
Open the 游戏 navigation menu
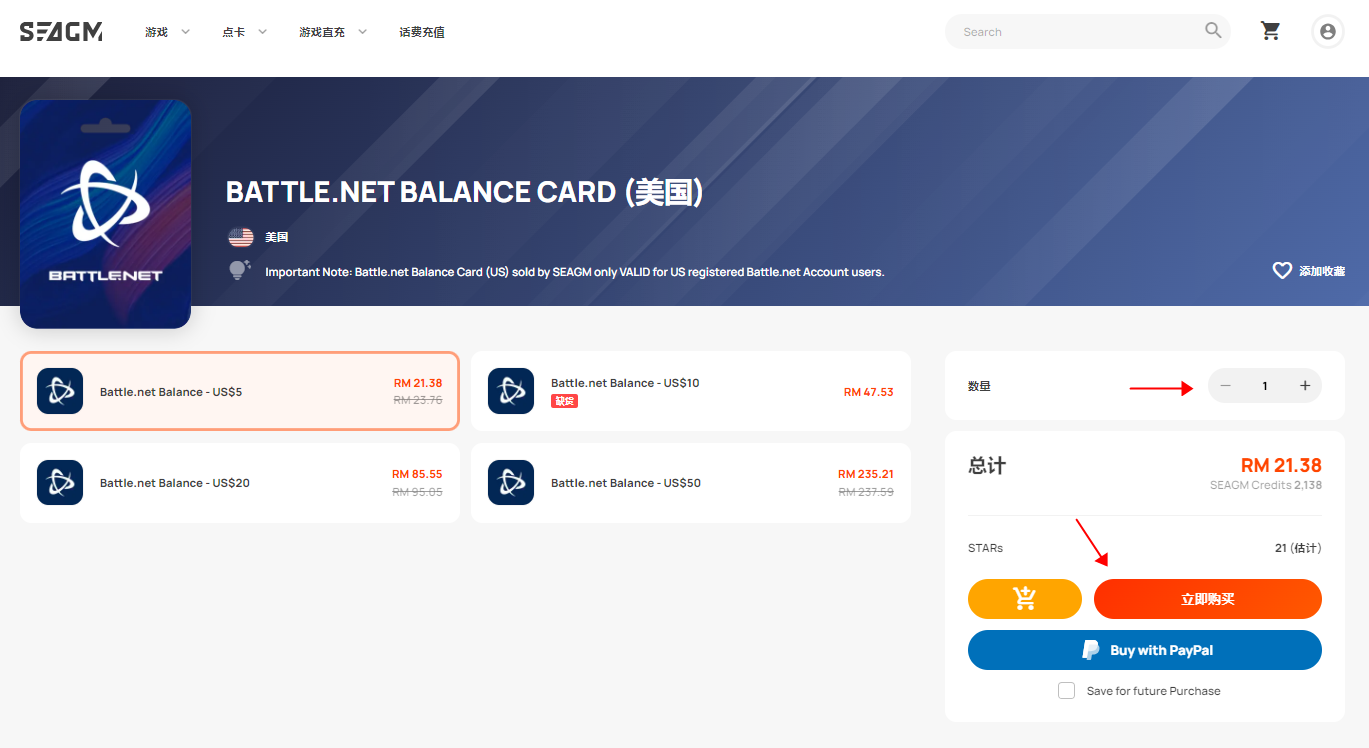pos(156,32)
